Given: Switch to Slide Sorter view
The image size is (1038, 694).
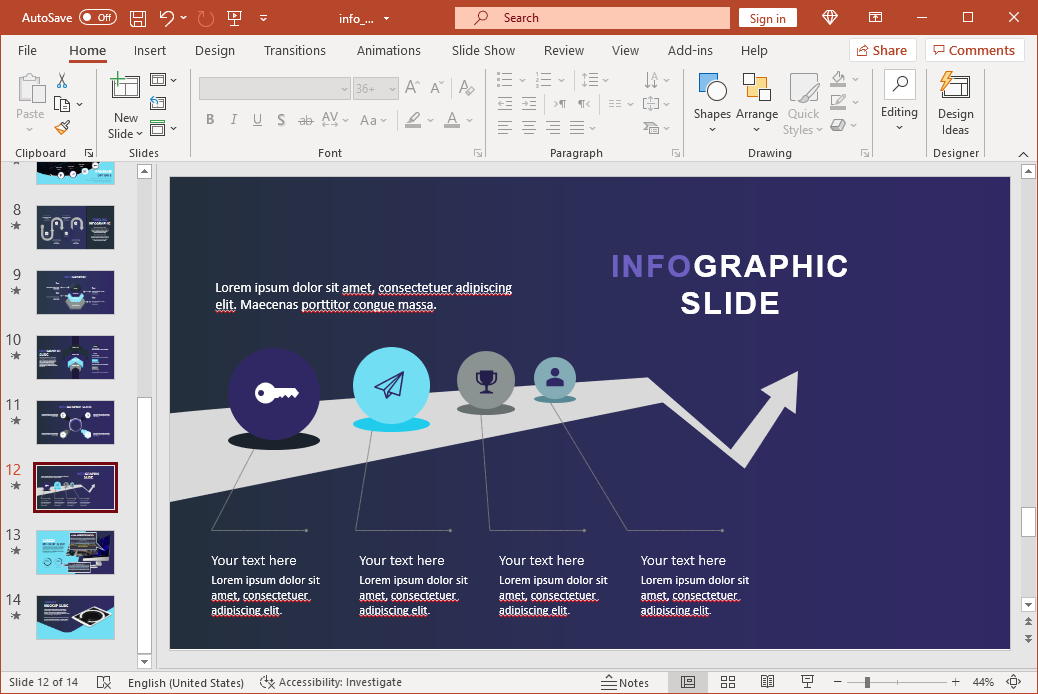Looking at the screenshot, I should click(x=728, y=682).
